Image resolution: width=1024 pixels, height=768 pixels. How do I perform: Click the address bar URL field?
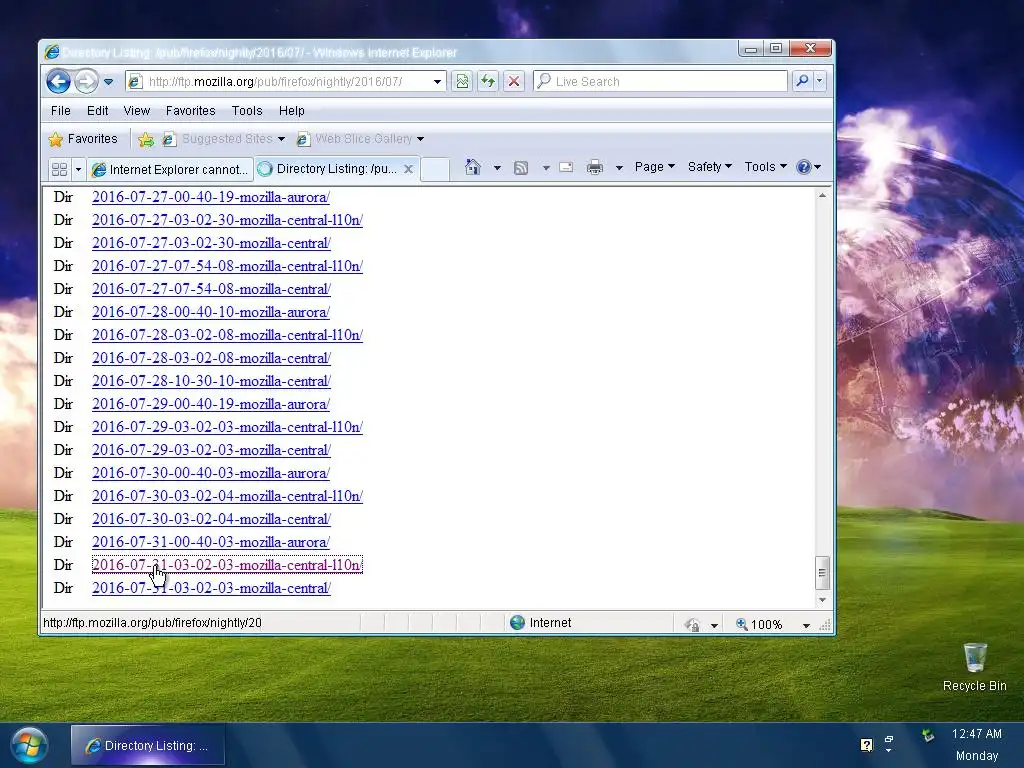pyautogui.click(x=286, y=82)
